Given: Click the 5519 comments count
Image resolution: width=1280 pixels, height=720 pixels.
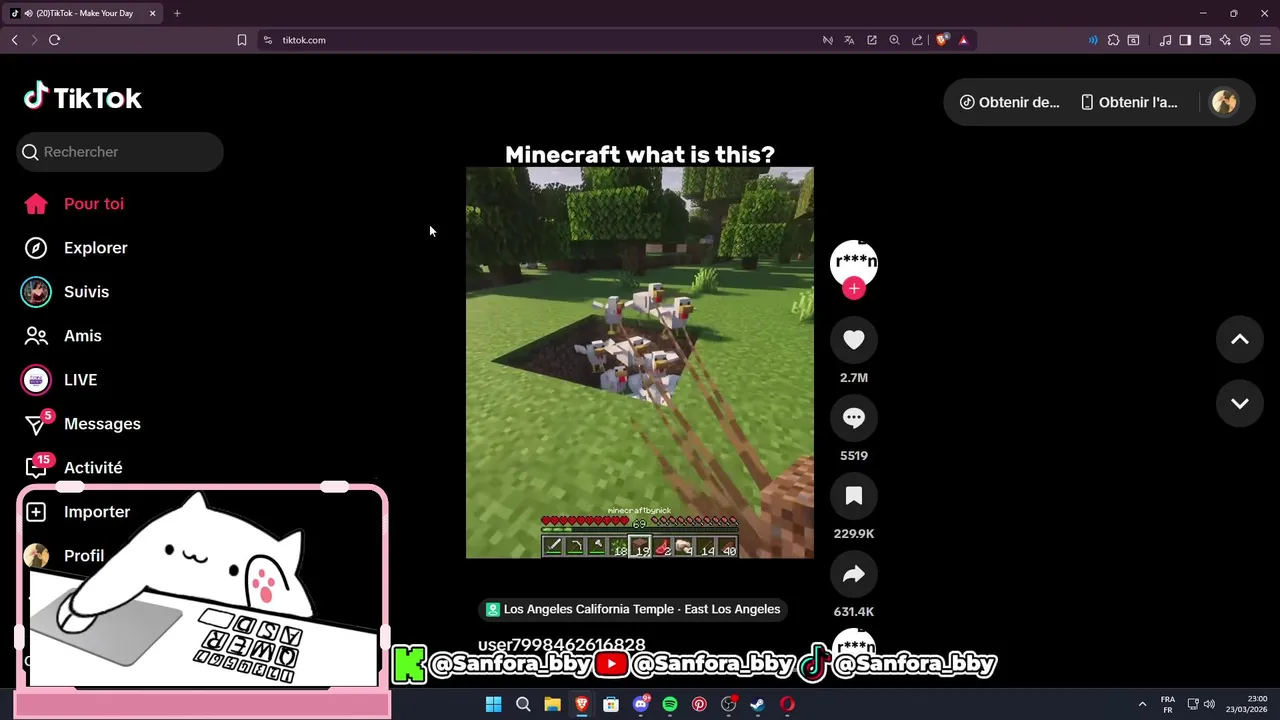Looking at the screenshot, I should (x=854, y=456).
